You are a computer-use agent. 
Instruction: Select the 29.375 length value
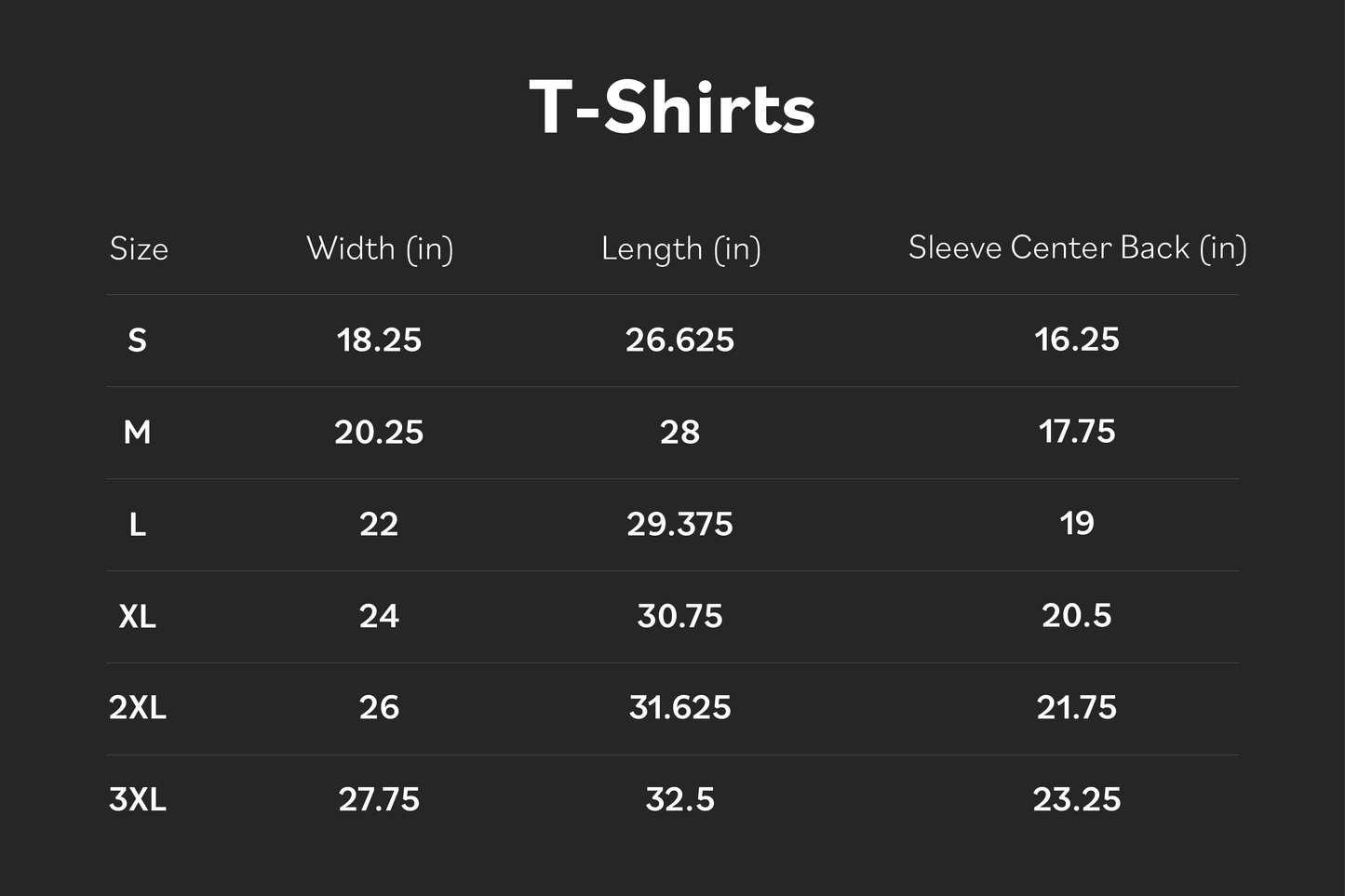679,525
